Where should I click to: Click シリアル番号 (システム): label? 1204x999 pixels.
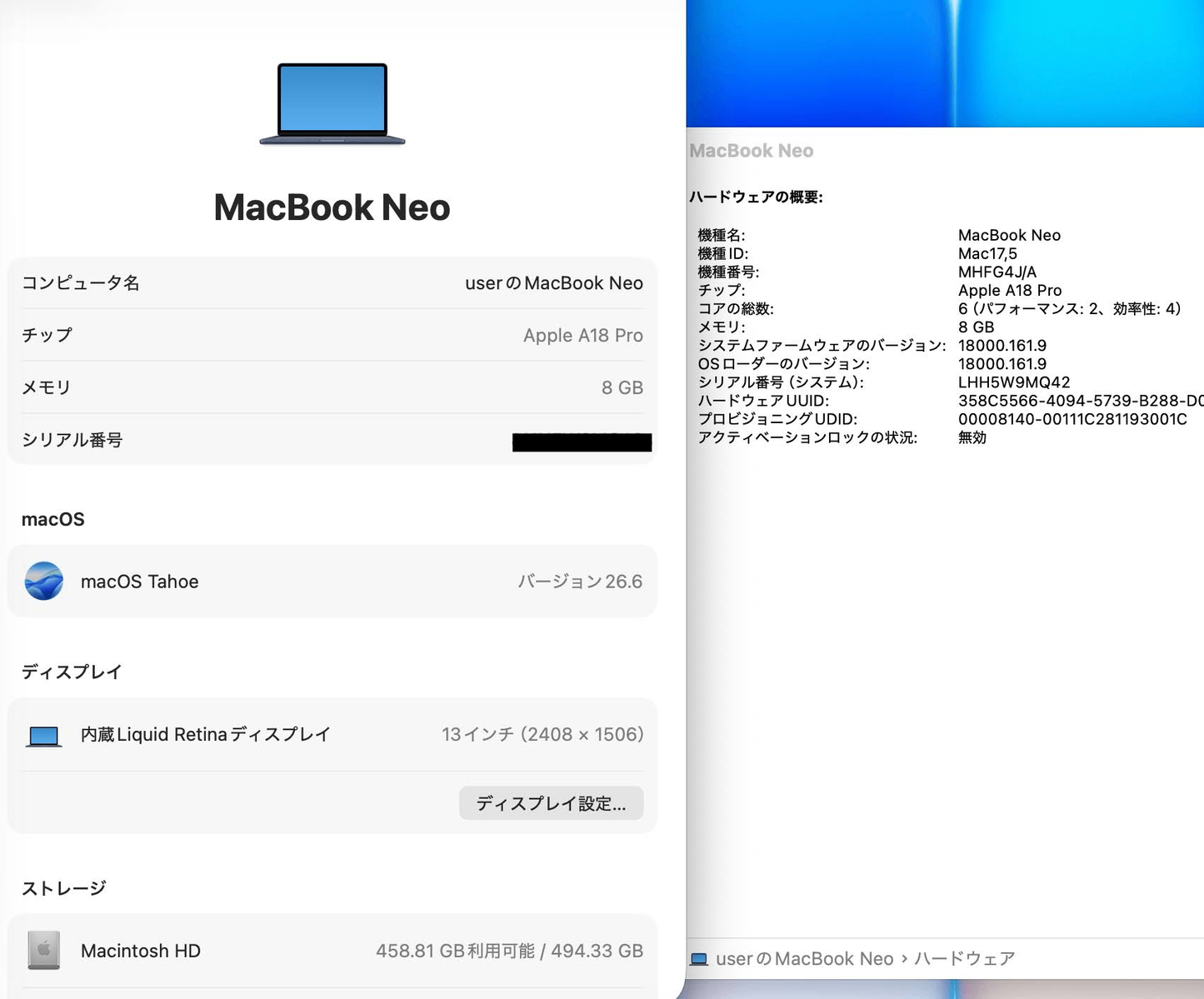pyautogui.click(x=782, y=382)
